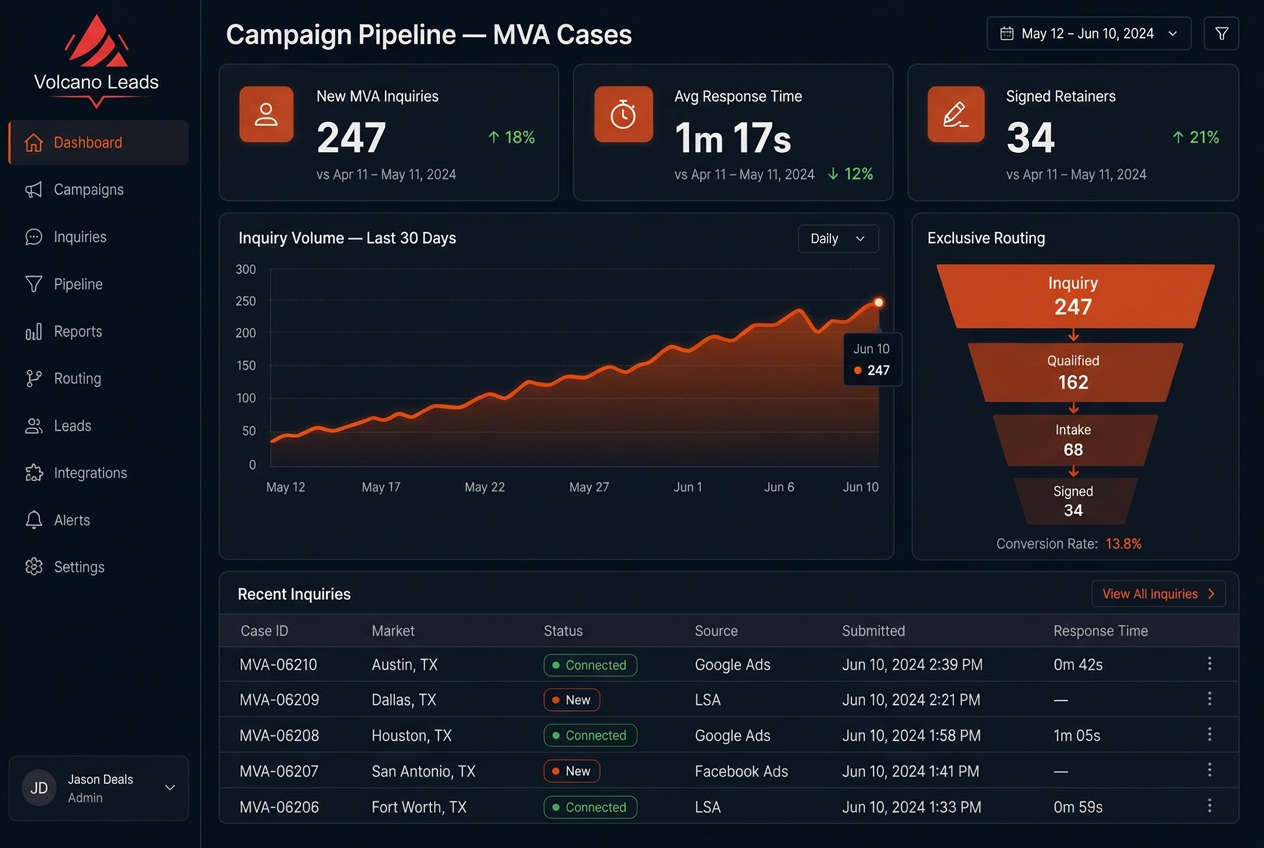Click case ID MVA-06206

(x=279, y=807)
